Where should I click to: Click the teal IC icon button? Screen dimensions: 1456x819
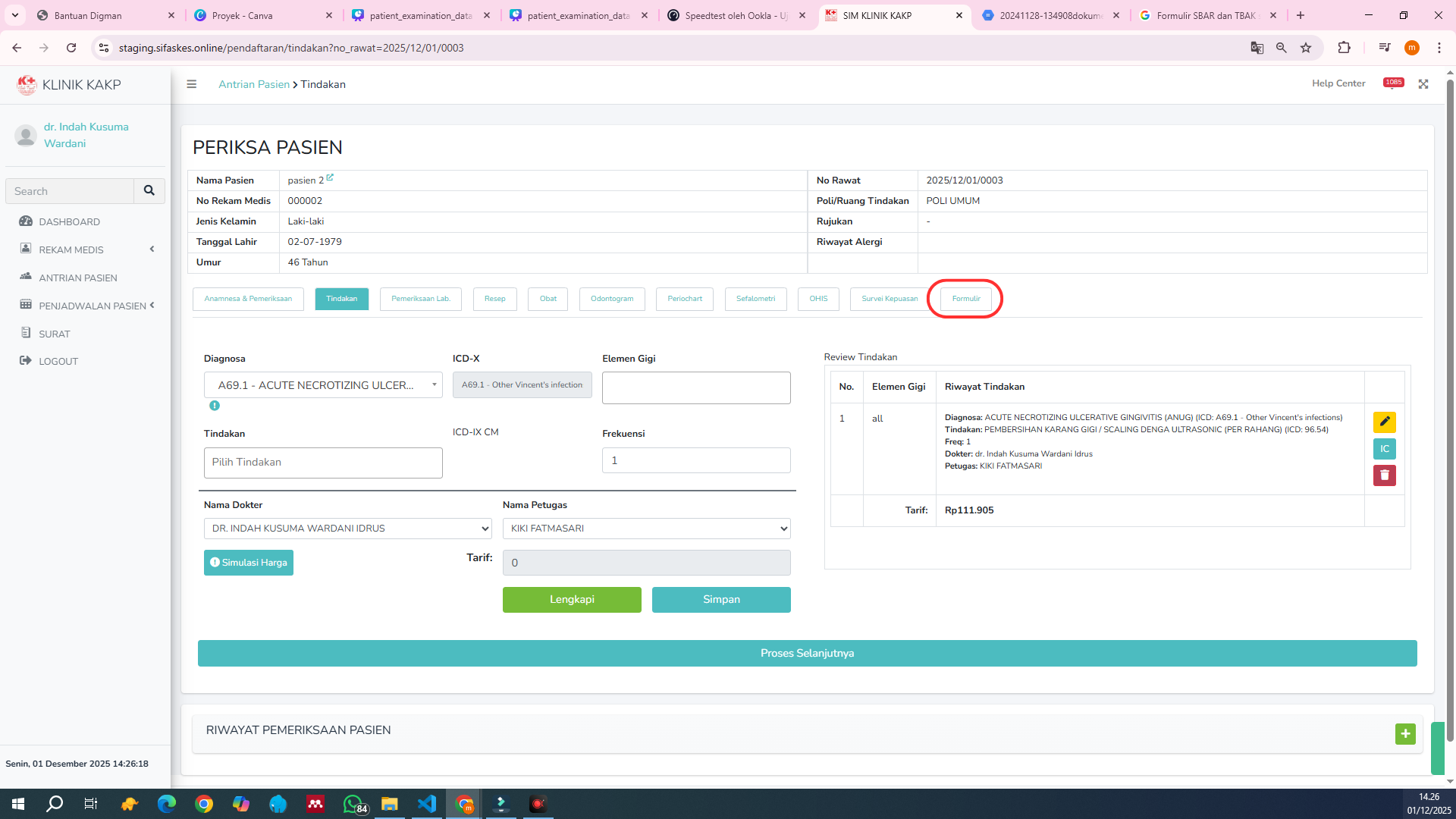point(1384,449)
